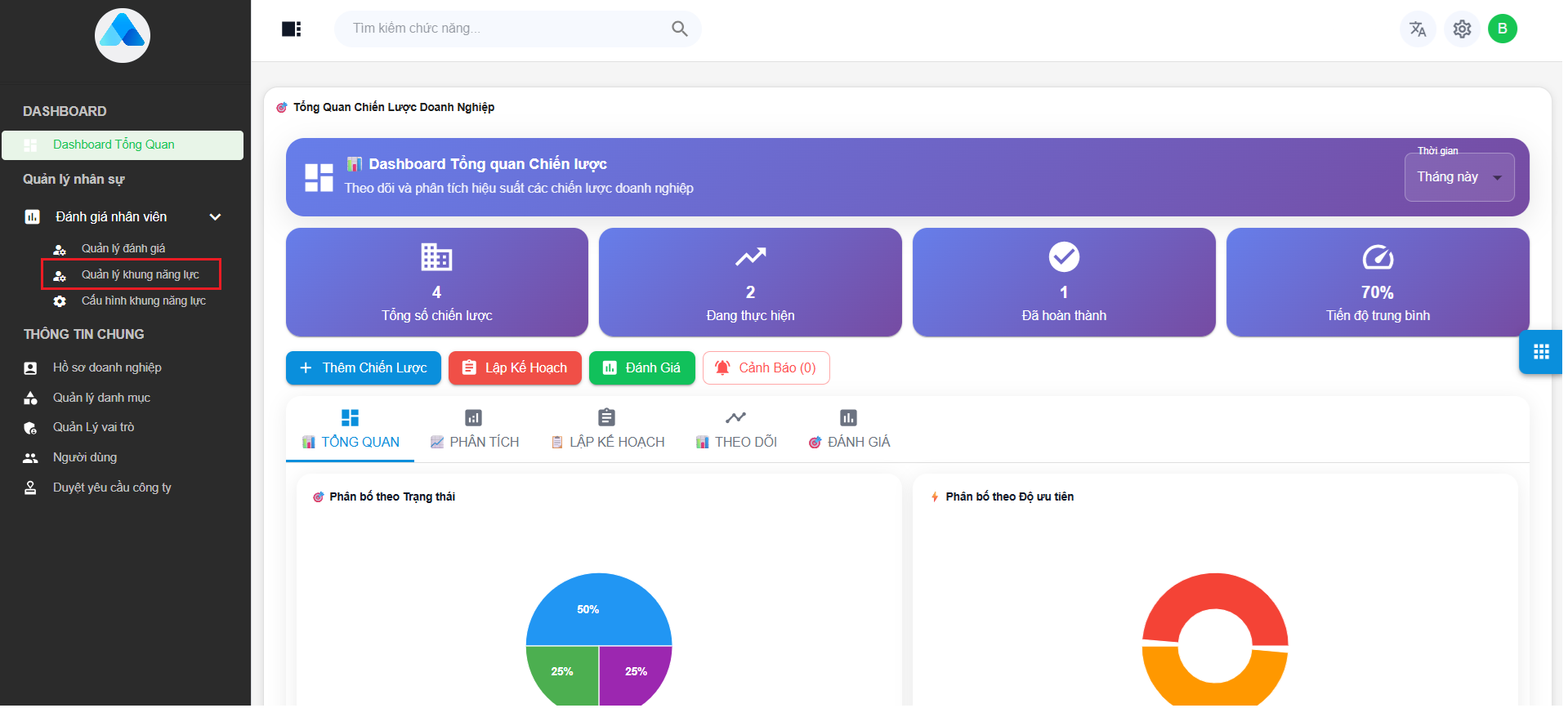Image resolution: width=1568 pixels, height=708 pixels.
Task: Click the company logo in sidebar
Action: click(x=123, y=36)
